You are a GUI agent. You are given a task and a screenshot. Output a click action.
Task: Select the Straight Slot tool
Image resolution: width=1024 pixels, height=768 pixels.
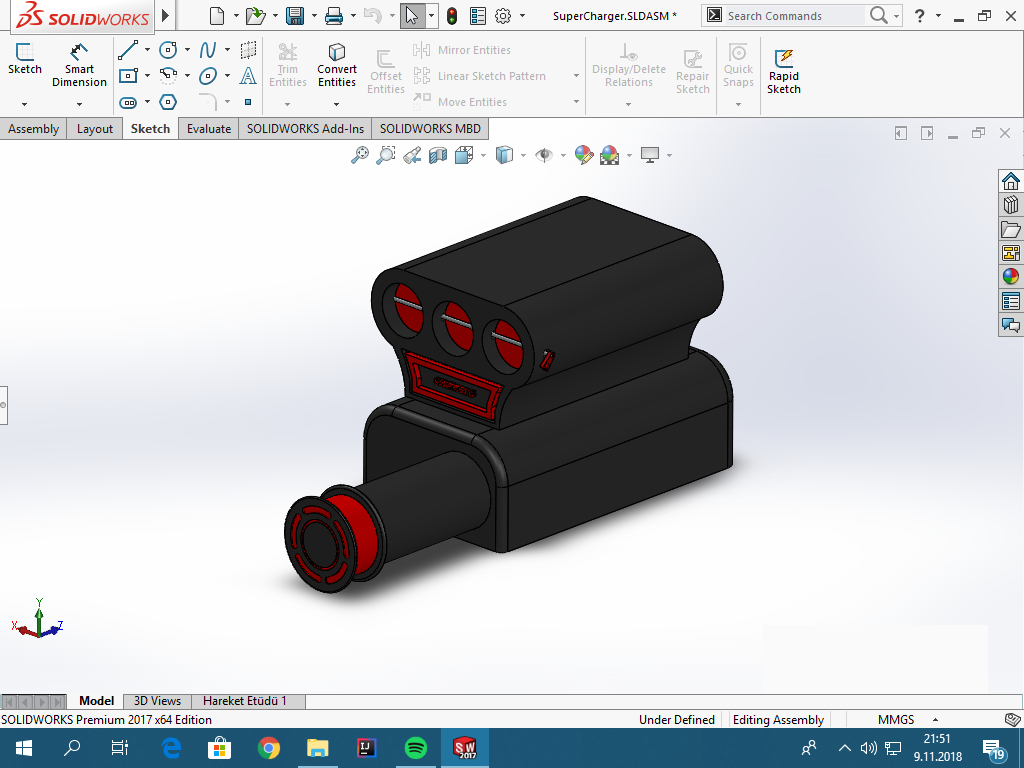[128, 103]
